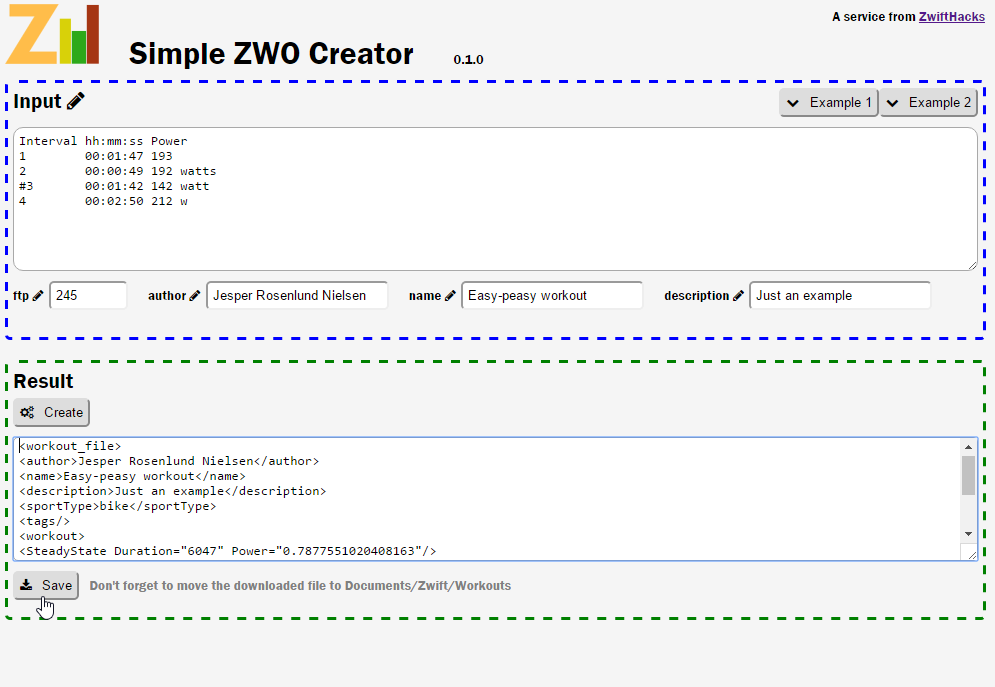Click the pencil icon beside Input heading
995x687 pixels.
tap(76, 101)
